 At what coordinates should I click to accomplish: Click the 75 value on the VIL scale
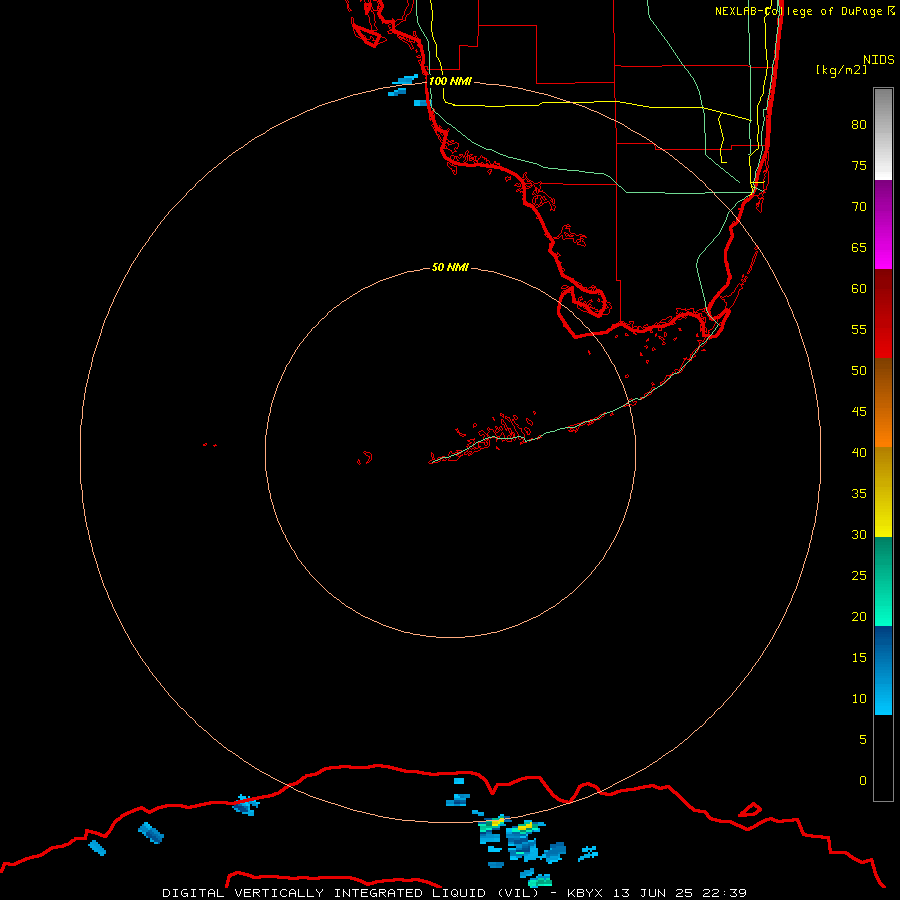pyautogui.click(x=859, y=165)
